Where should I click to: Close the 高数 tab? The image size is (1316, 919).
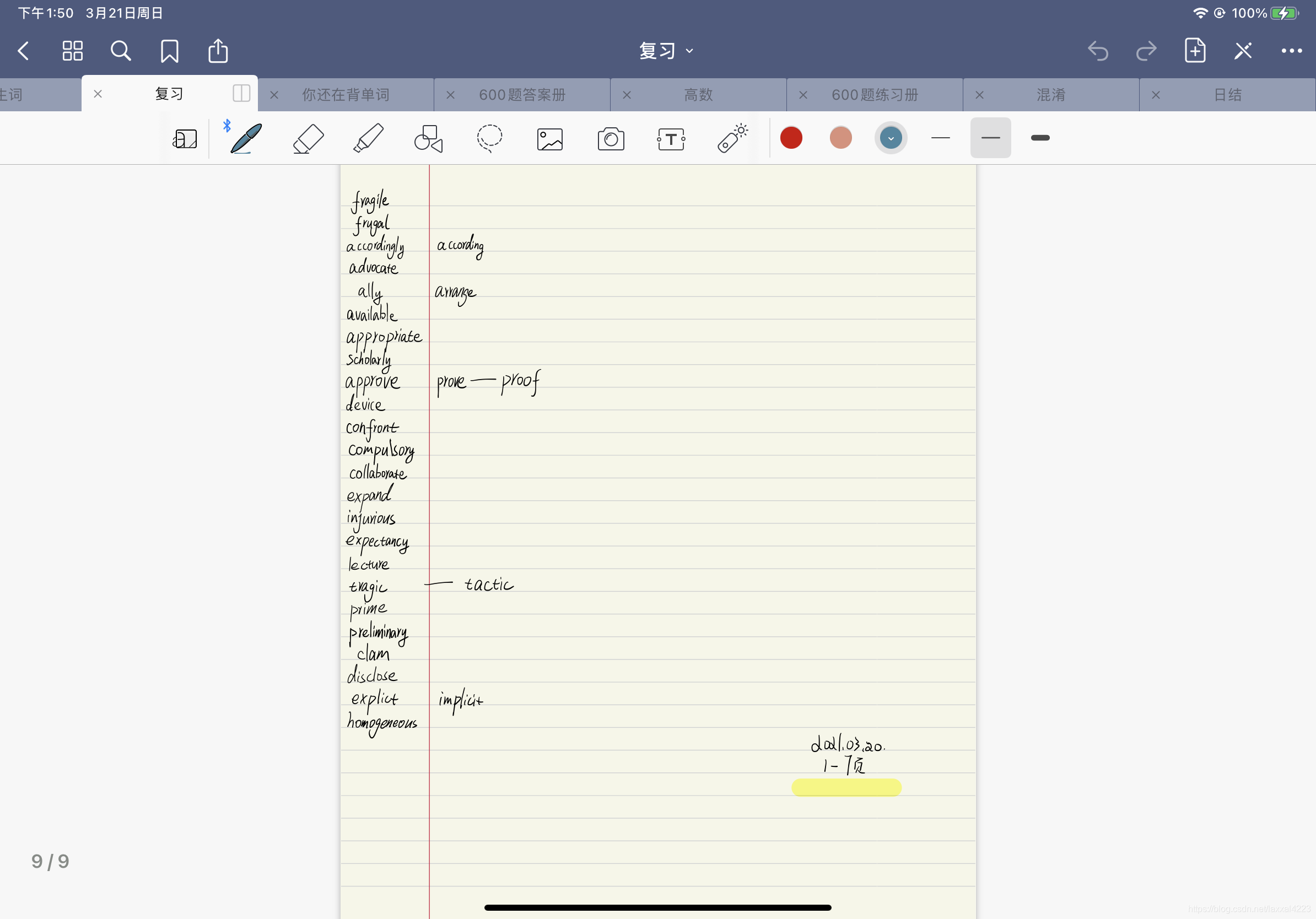627,95
